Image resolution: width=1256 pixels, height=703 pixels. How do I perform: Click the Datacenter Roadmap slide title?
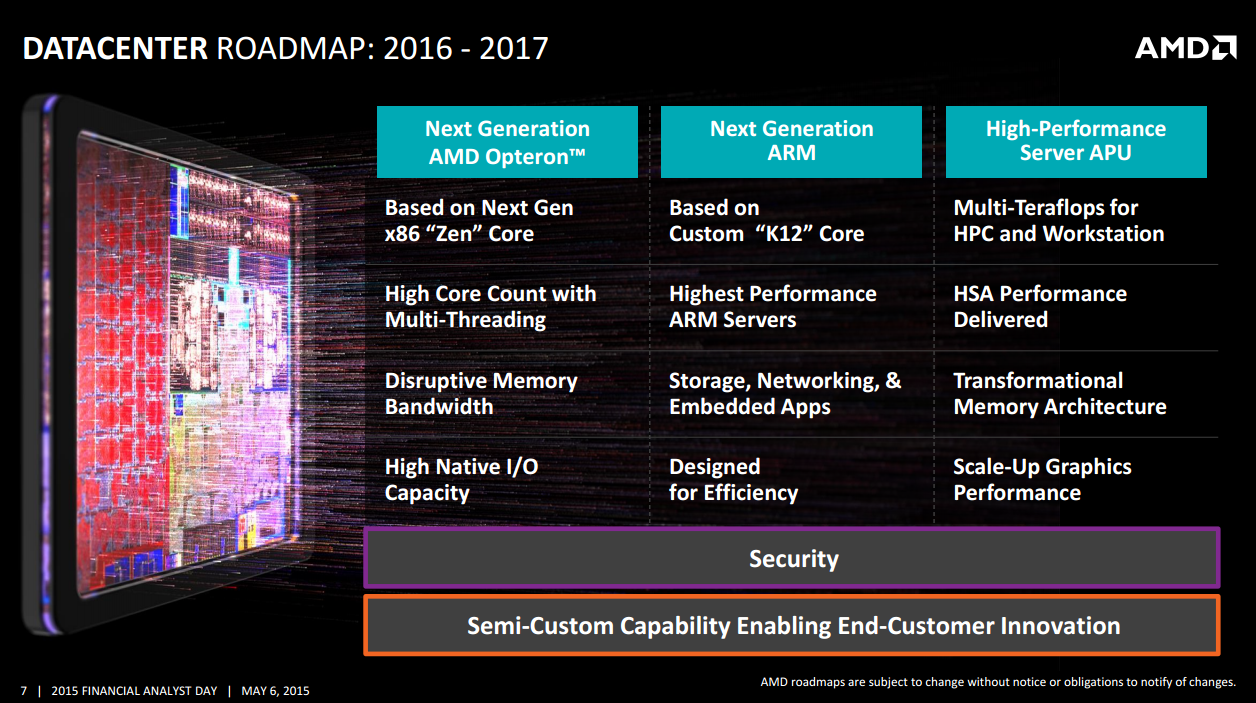click(x=285, y=48)
